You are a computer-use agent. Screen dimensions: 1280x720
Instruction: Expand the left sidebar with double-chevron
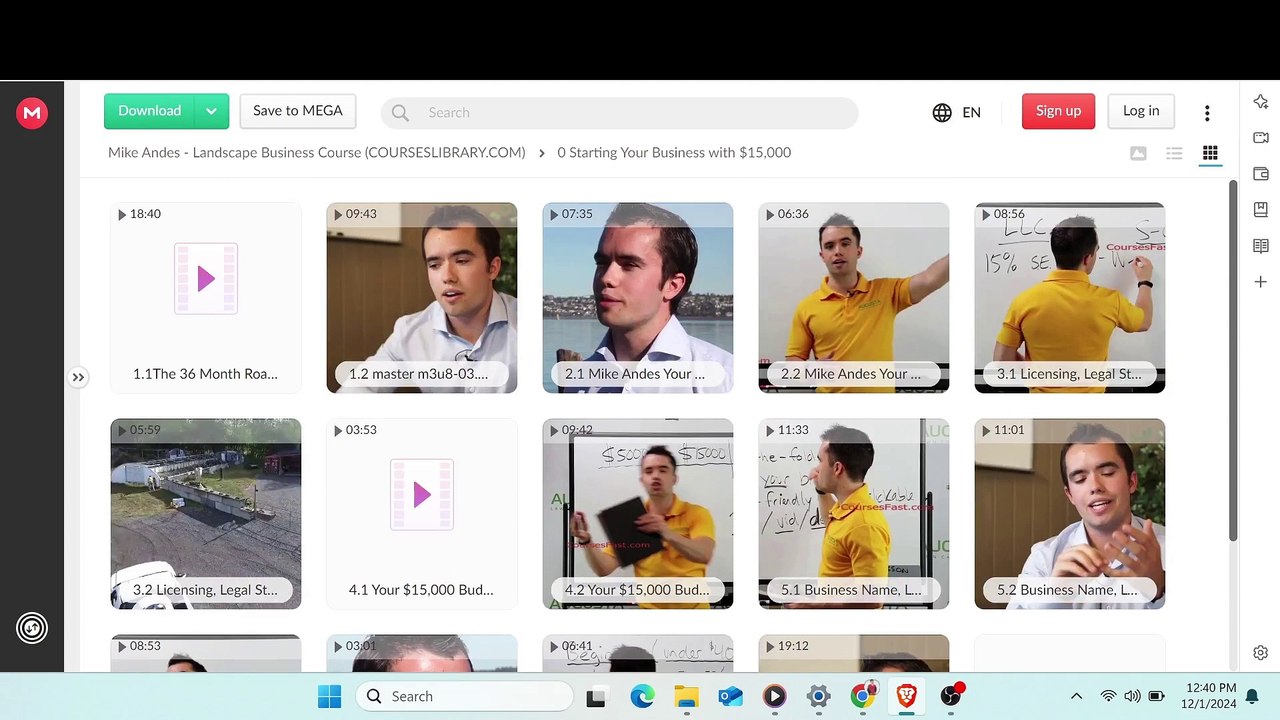(x=78, y=377)
